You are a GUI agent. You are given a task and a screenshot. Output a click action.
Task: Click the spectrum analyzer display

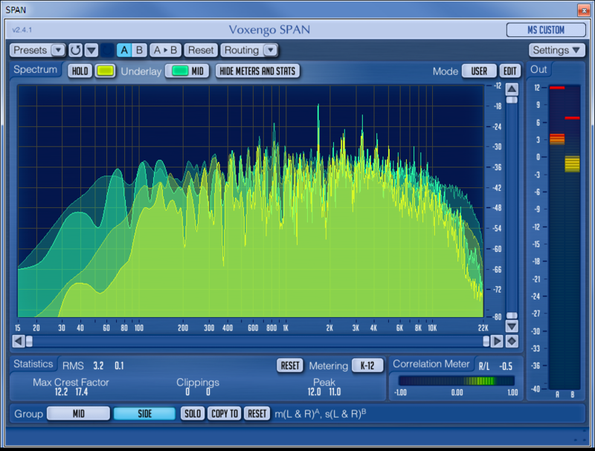tap(250, 201)
